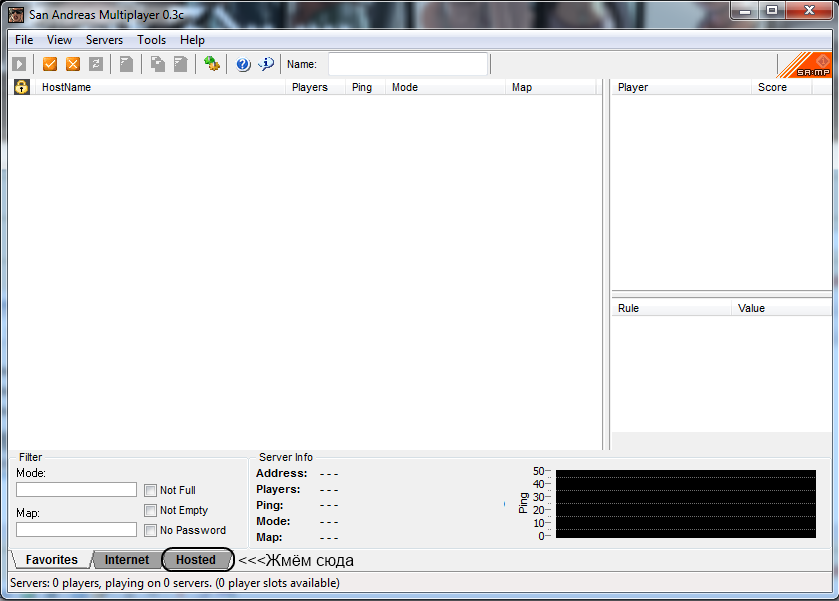Click the SA:MP logo in toolbar corner
839x601 pixels.
805,65
